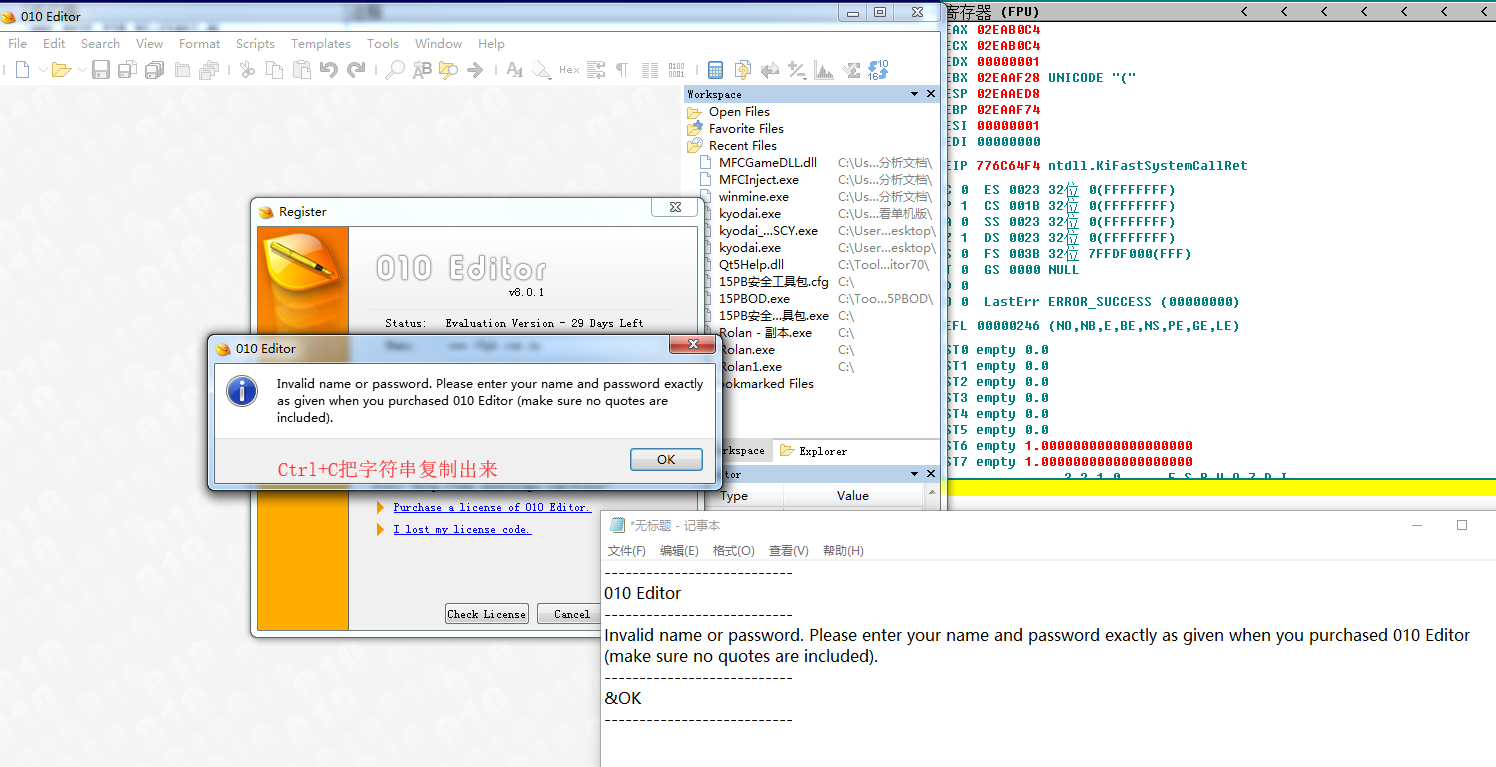The height and width of the screenshot is (767, 1496).
Task: Click the highlight marker toolbar icon
Action: [541, 70]
